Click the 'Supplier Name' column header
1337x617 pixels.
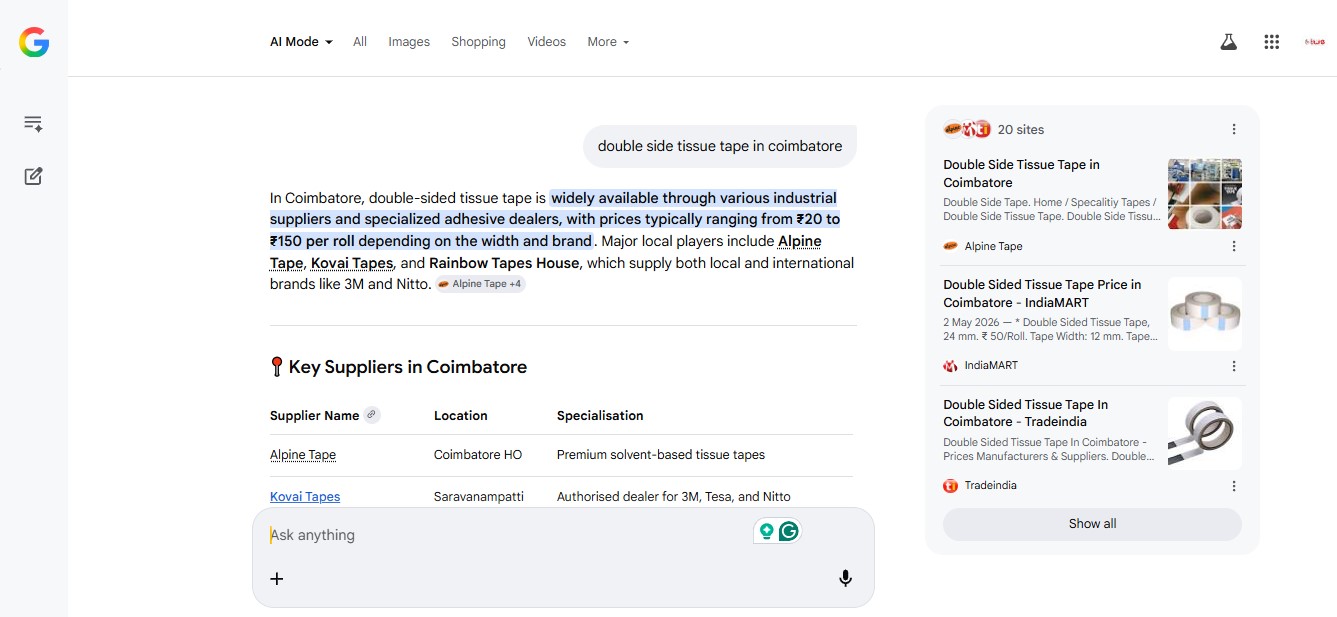pos(314,415)
